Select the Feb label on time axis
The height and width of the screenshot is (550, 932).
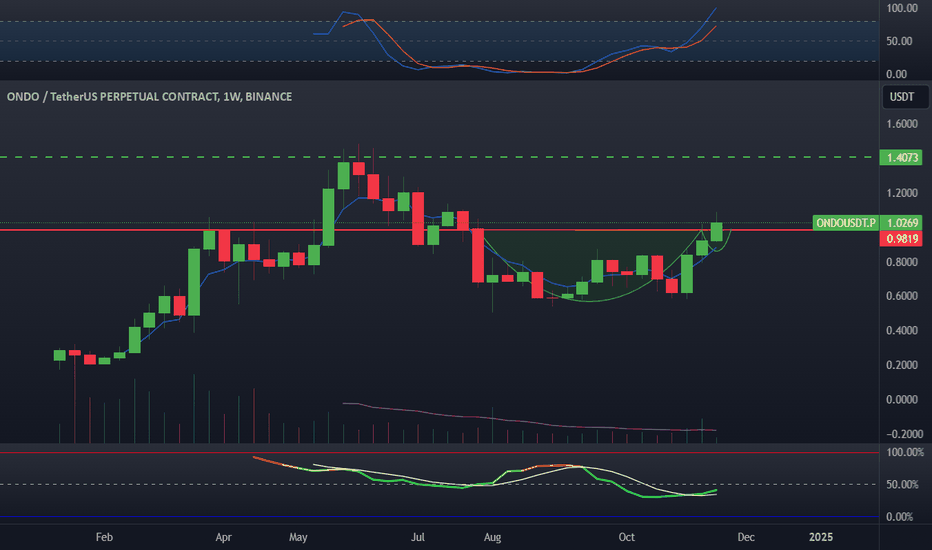tap(104, 537)
